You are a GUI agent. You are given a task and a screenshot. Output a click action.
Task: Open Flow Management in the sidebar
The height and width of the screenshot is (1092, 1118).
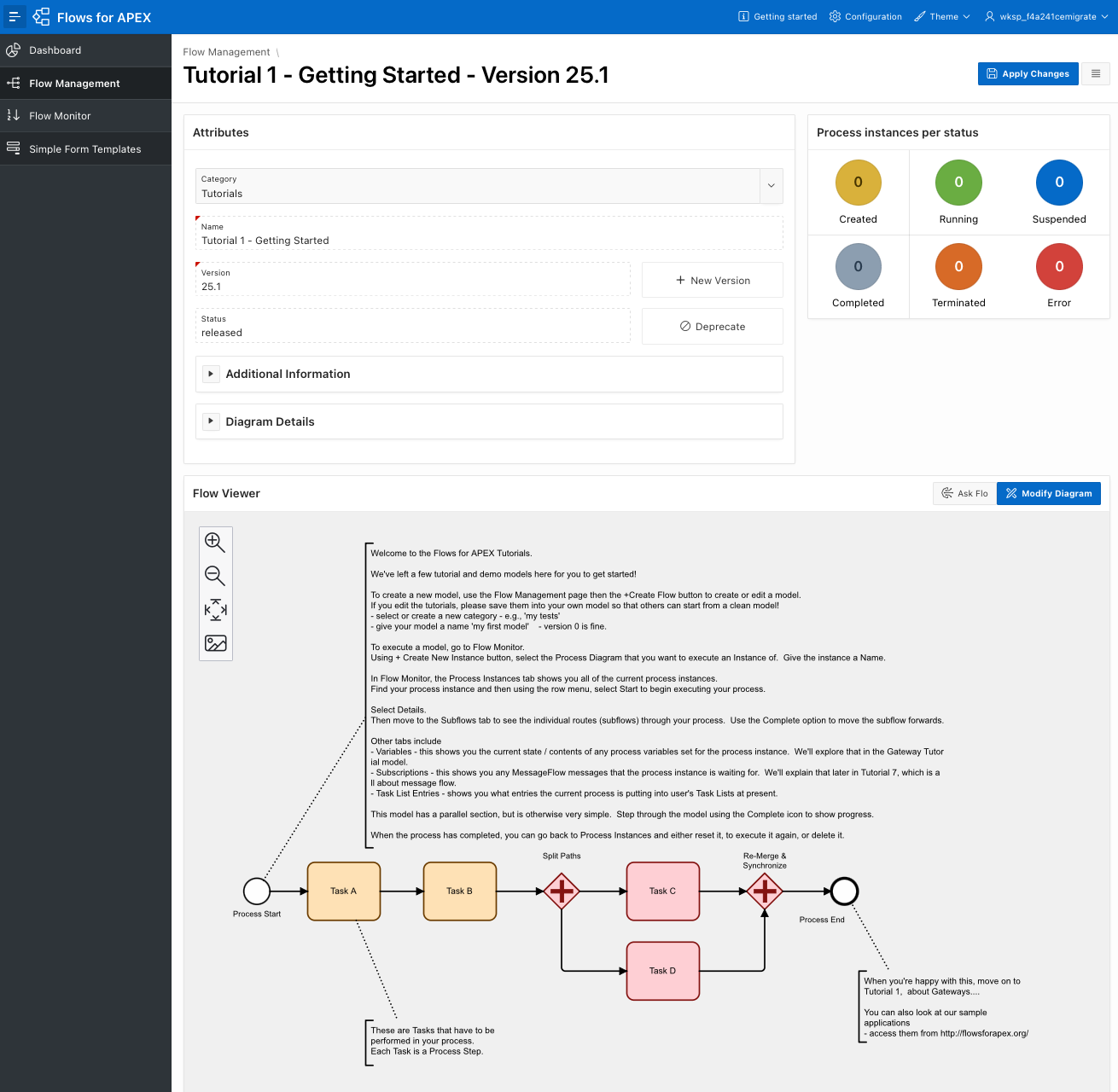tap(85, 83)
